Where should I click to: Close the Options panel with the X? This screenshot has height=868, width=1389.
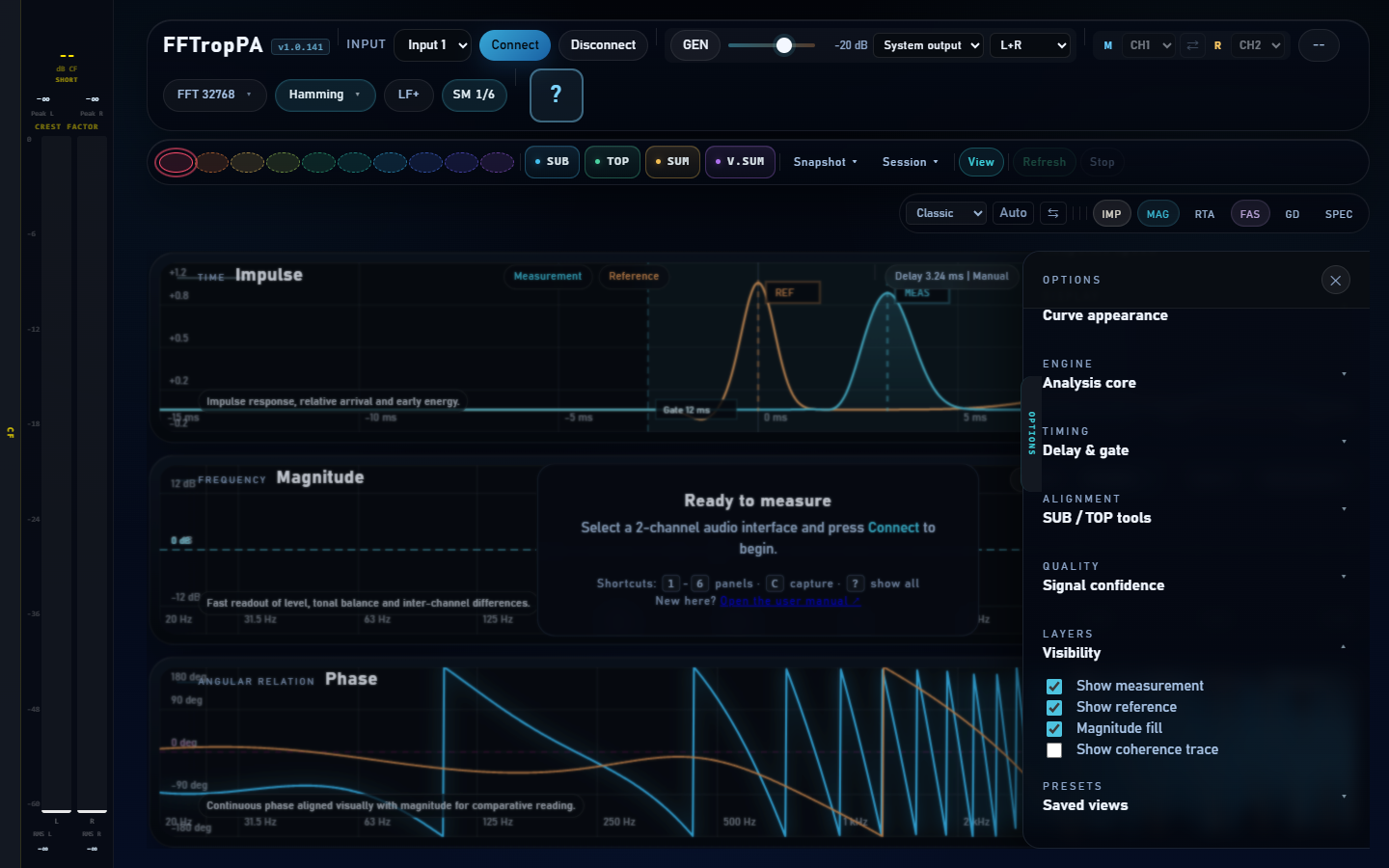coord(1335,281)
